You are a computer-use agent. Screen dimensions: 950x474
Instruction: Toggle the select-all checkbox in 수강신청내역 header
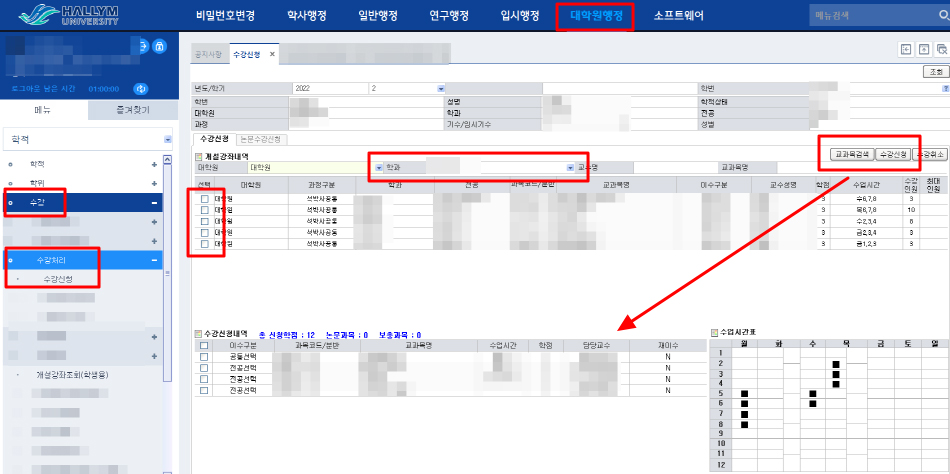click(205, 345)
